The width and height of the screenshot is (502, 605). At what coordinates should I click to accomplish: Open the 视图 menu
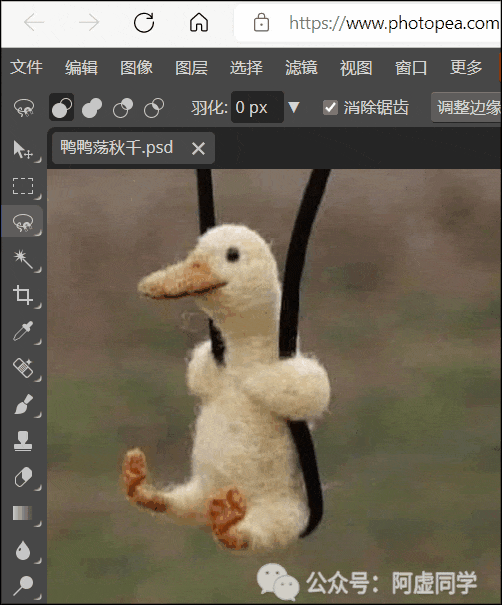[356, 68]
